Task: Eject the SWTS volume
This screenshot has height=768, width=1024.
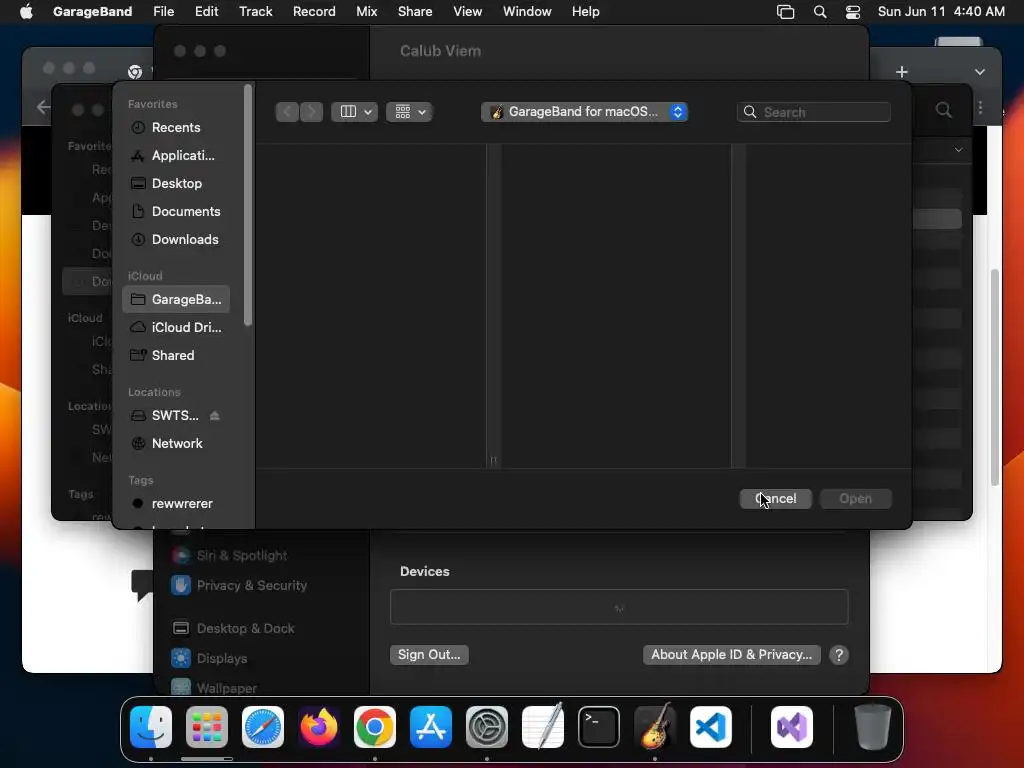Action: click(x=215, y=415)
